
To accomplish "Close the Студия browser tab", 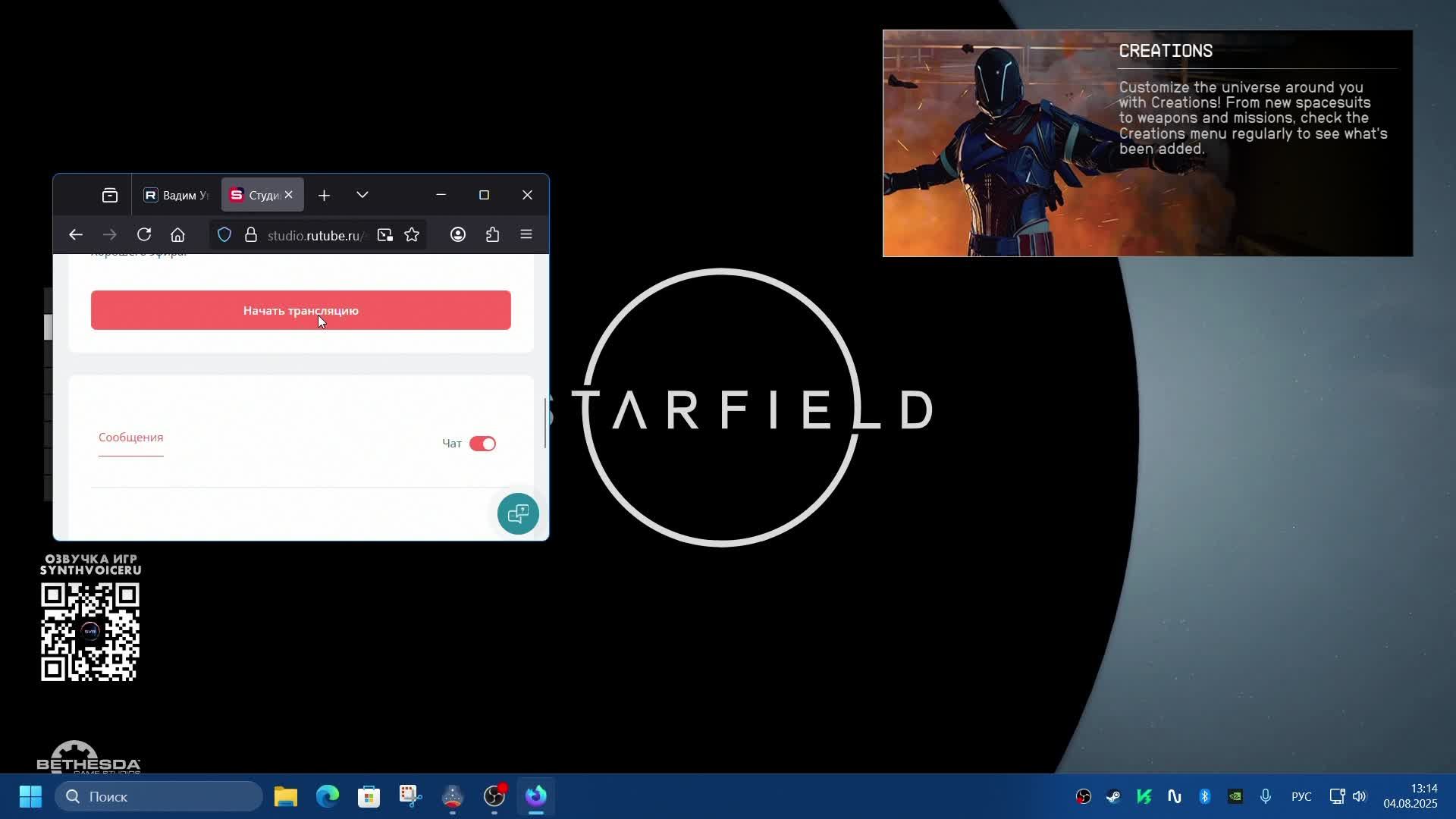I will [288, 195].
